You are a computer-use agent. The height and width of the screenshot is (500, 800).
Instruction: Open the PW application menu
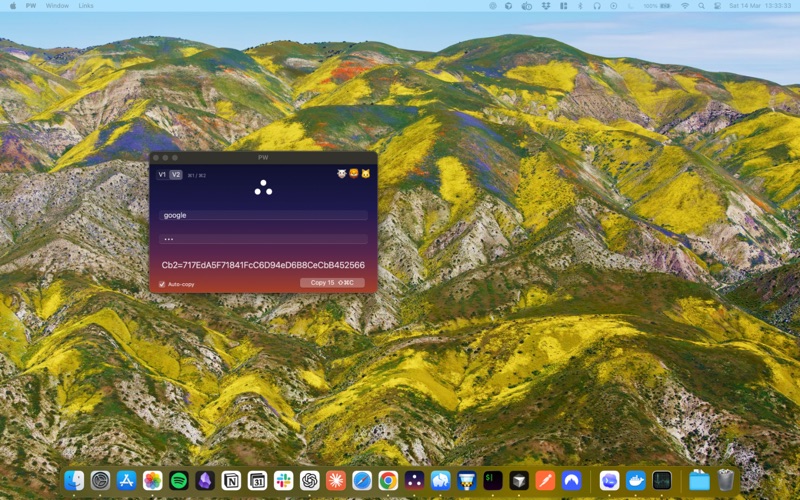click(31, 6)
